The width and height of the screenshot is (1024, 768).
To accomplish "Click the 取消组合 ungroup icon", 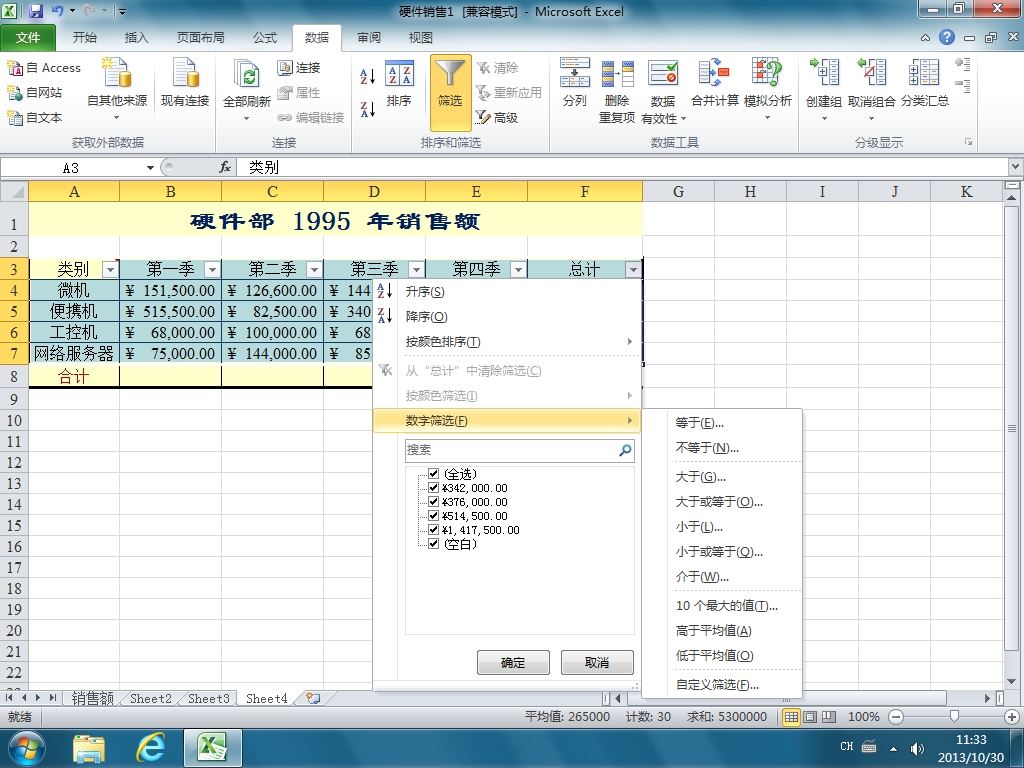I will [871, 72].
